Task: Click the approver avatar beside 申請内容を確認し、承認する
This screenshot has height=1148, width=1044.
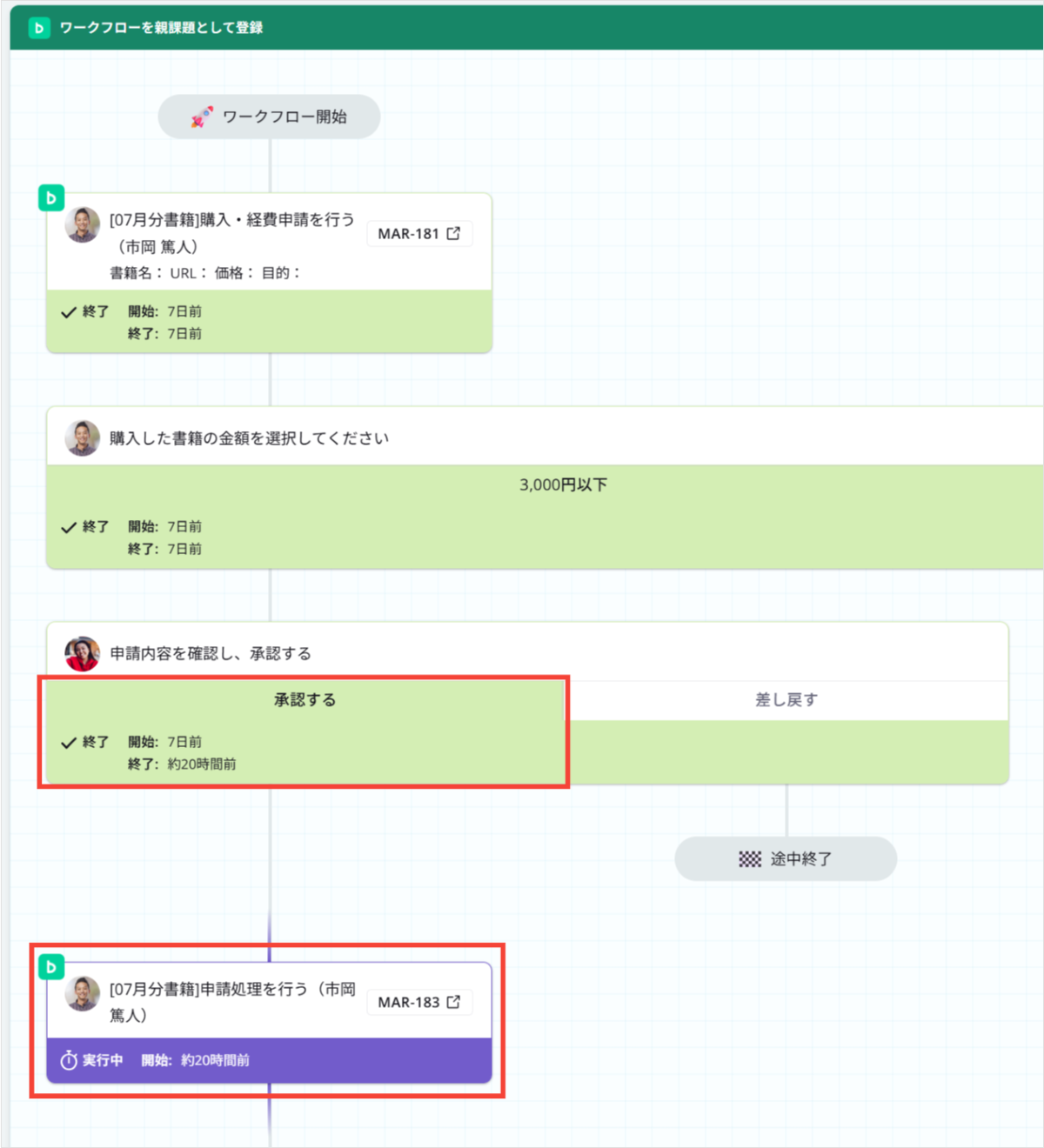Action: pyautogui.click(x=83, y=654)
